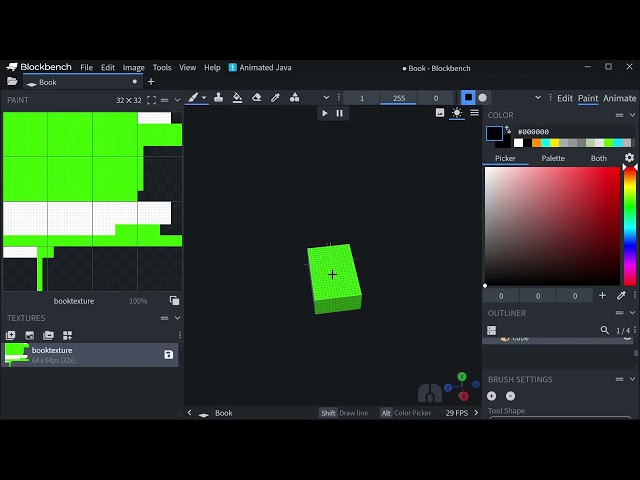Expand the tool list overflow chevron
The height and width of the screenshot is (480, 640).
click(326, 98)
